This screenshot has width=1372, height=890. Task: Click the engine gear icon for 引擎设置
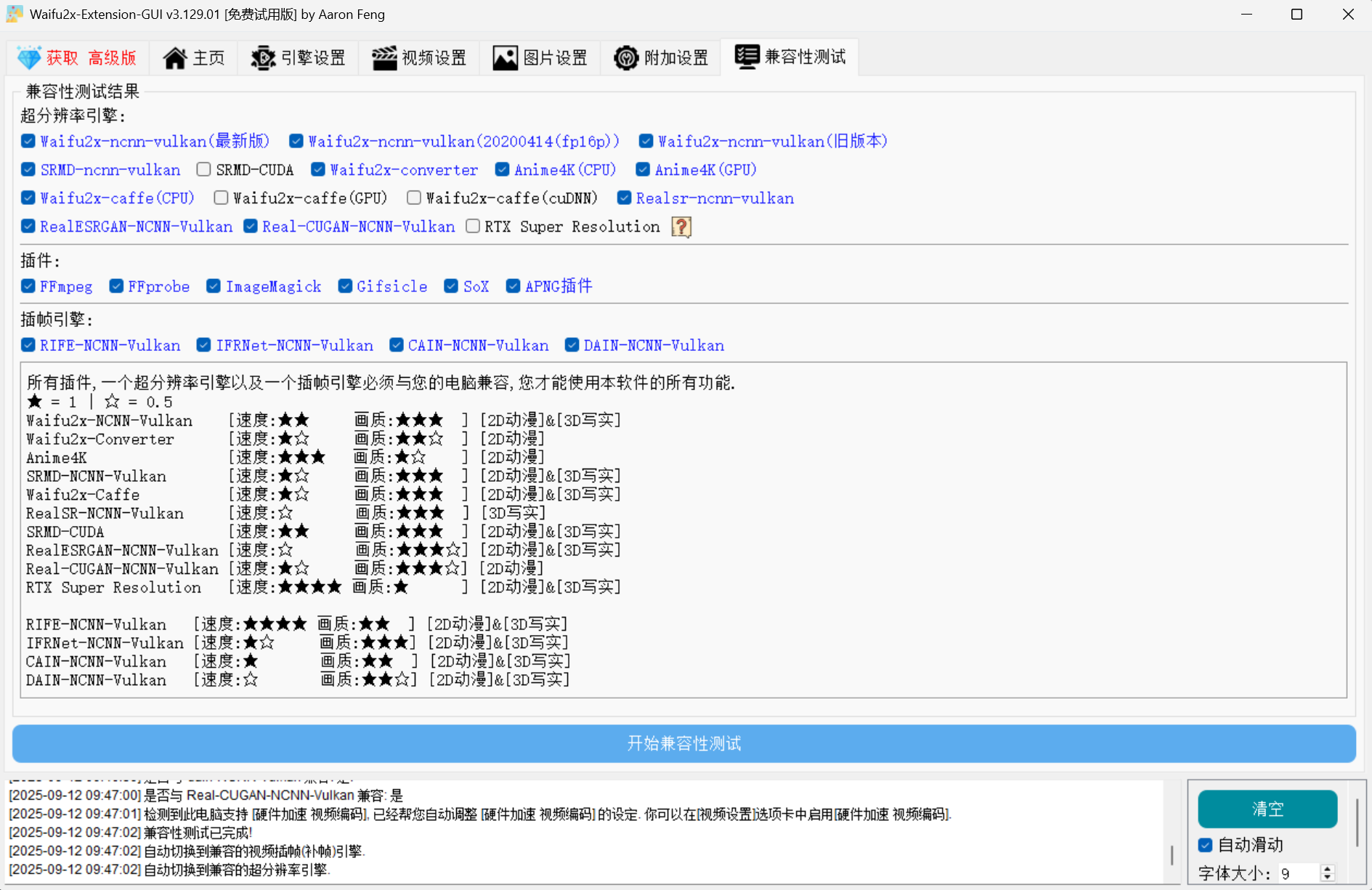pos(263,57)
